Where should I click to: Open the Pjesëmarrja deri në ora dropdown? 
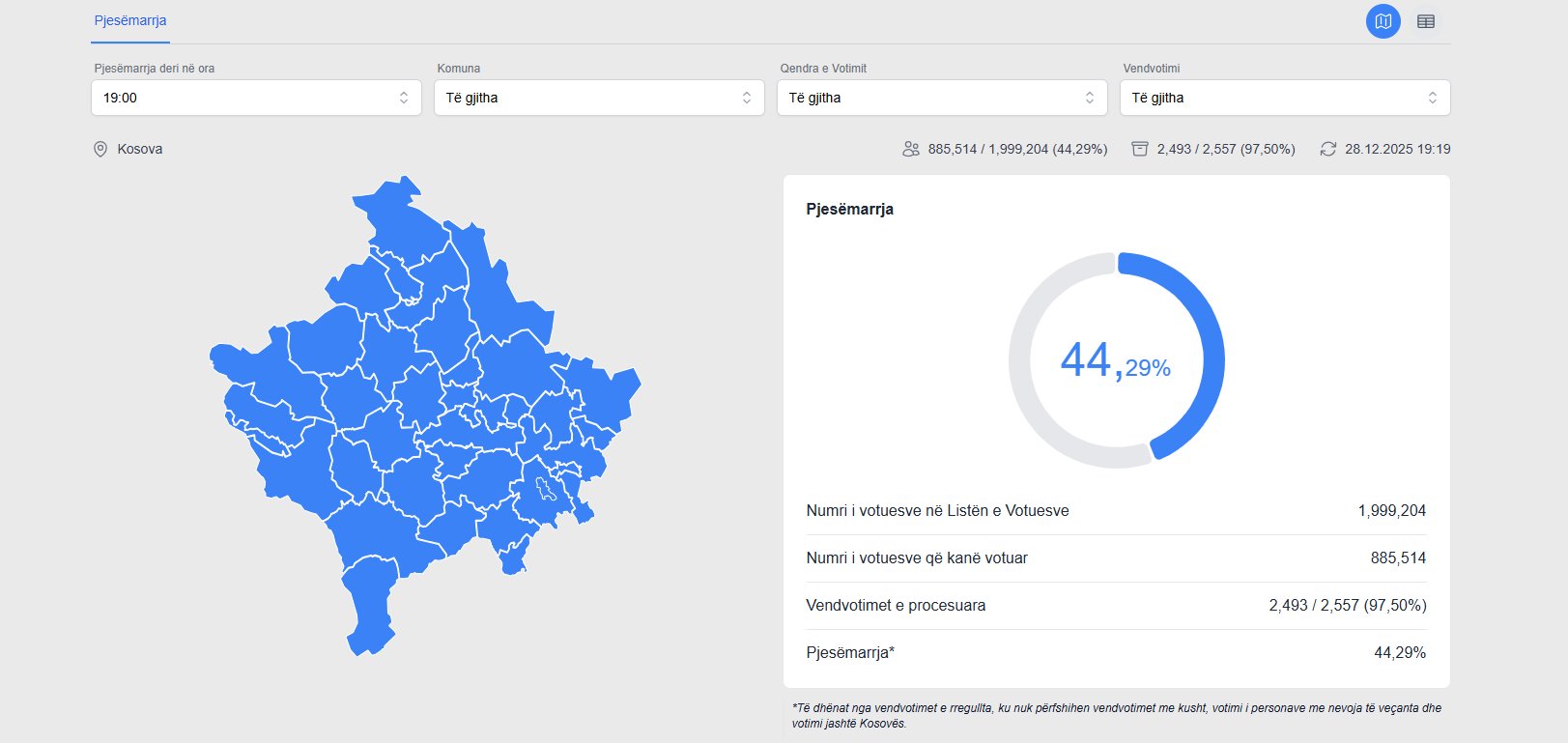[x=256, y=98]
